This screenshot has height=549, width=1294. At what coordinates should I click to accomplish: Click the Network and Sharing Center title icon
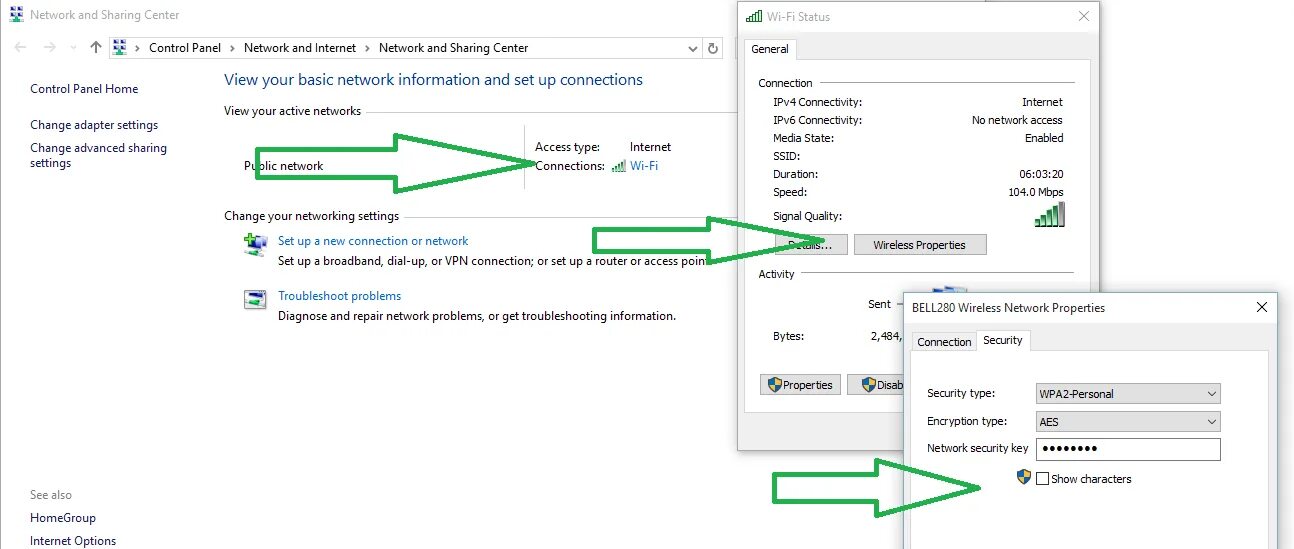[x=16, y=15]
